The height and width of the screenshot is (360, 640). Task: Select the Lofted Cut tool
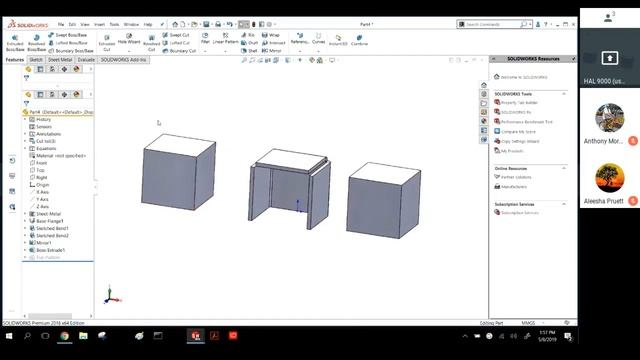click(x=176, y=43)
